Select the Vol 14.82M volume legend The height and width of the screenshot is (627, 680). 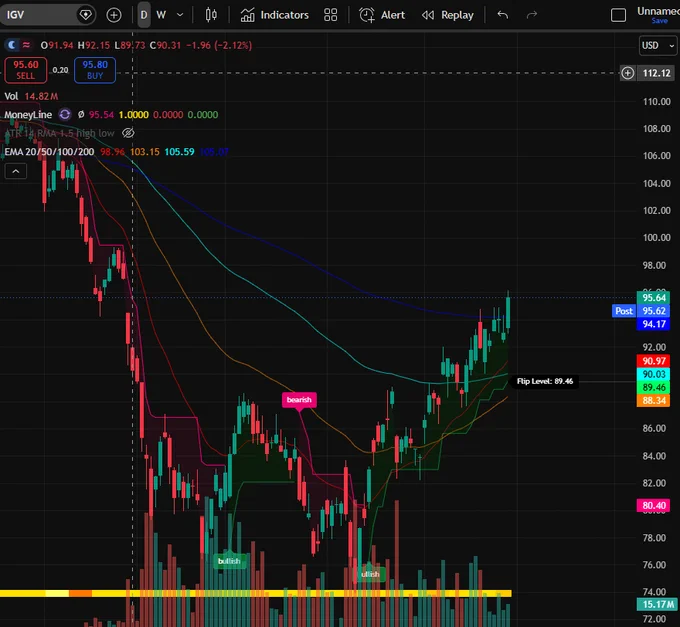(x=31, y=96)
